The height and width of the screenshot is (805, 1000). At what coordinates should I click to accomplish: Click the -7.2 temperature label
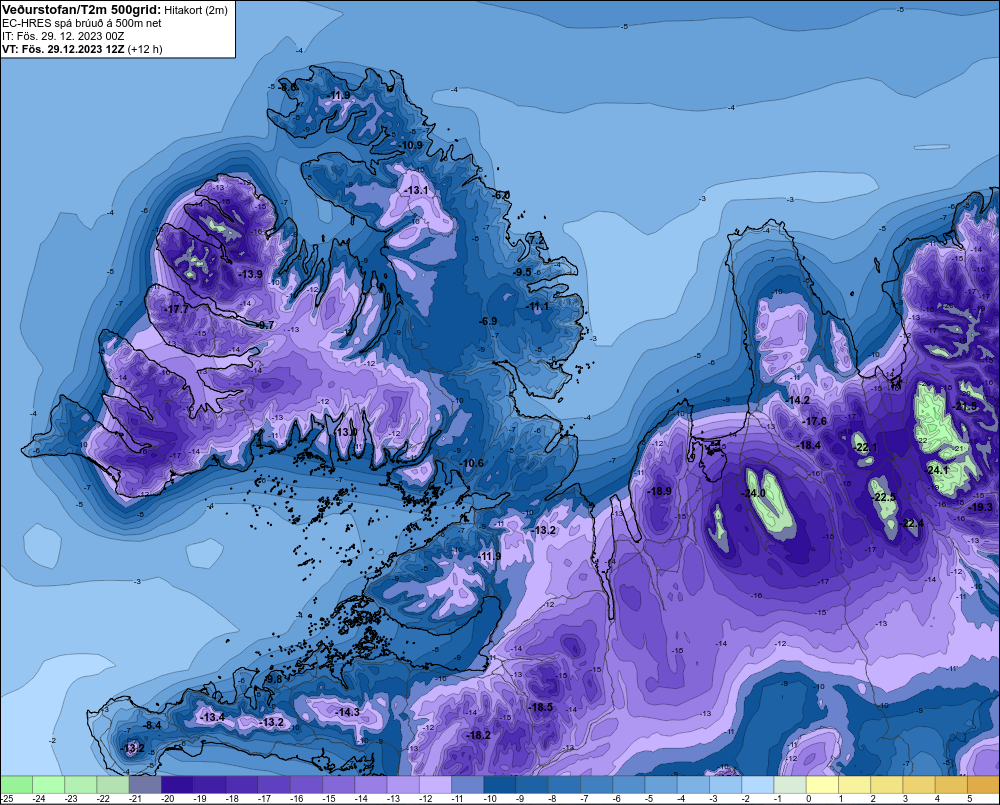pos(537,239)
